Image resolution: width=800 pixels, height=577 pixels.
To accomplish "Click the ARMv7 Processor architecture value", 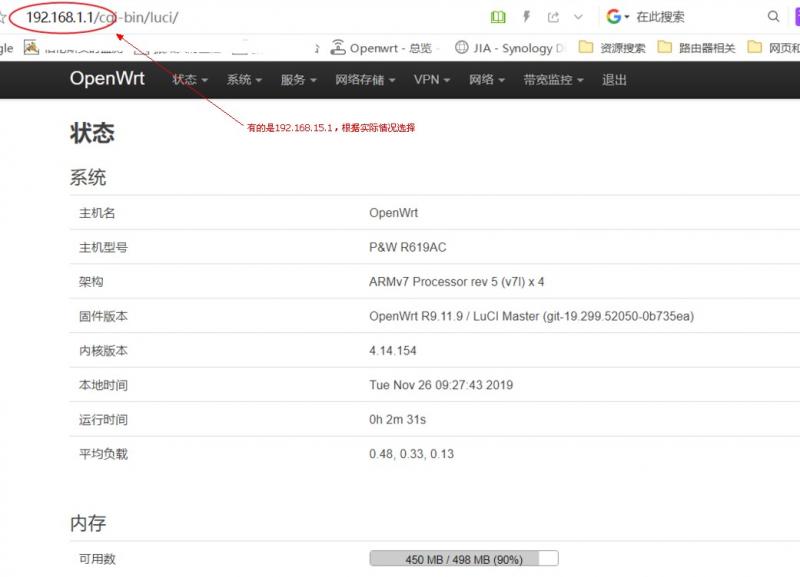I will (x=457, y=282).
